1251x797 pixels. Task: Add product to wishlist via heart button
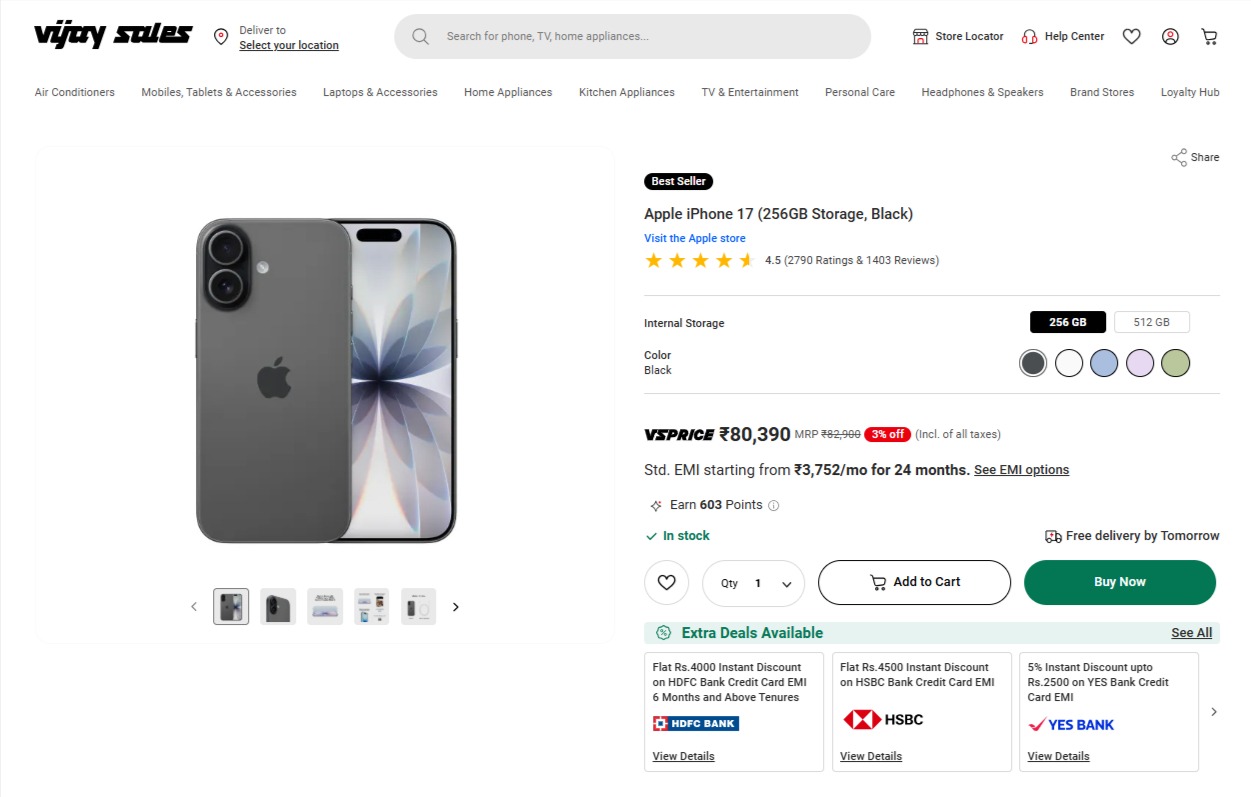(x=667, y=583)
